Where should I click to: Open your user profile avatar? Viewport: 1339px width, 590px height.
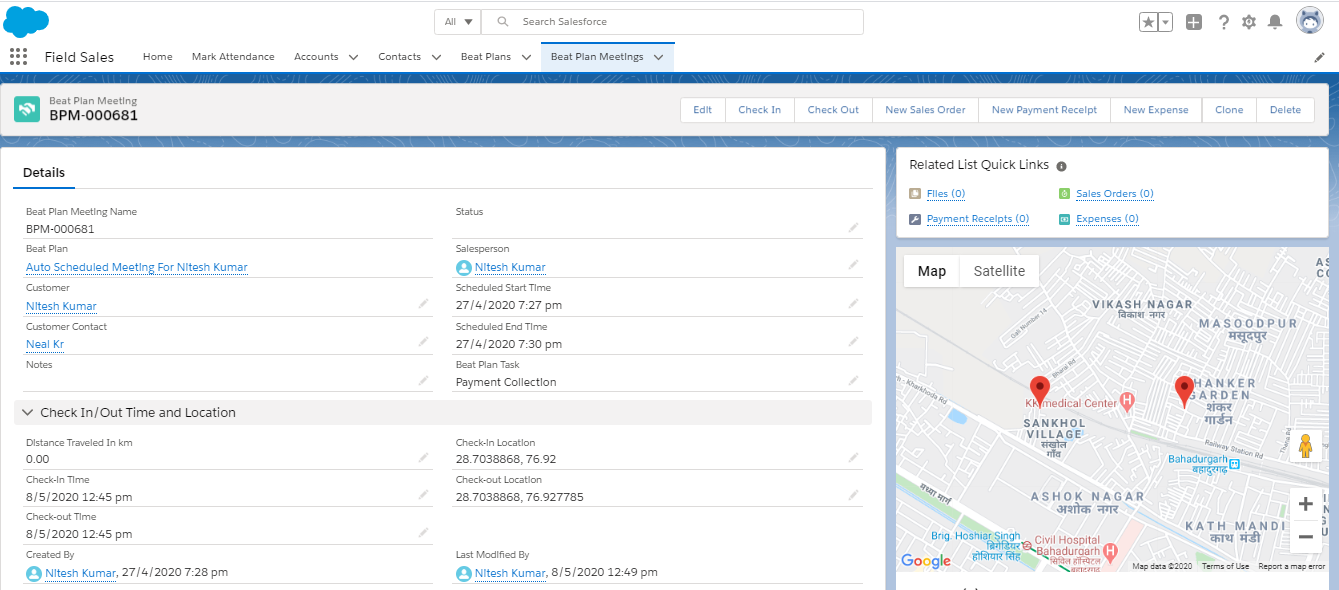1310,19
